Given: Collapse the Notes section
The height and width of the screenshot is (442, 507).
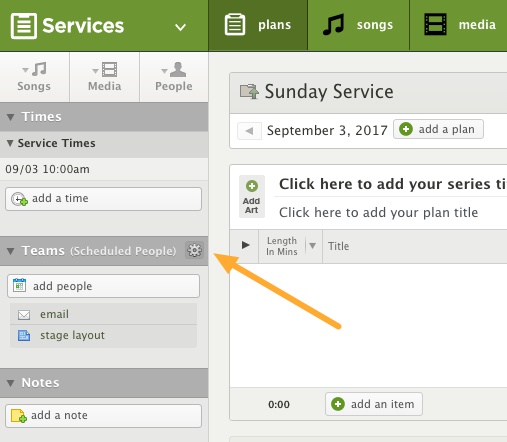Looking at the screenshot, I should (11, 383).
